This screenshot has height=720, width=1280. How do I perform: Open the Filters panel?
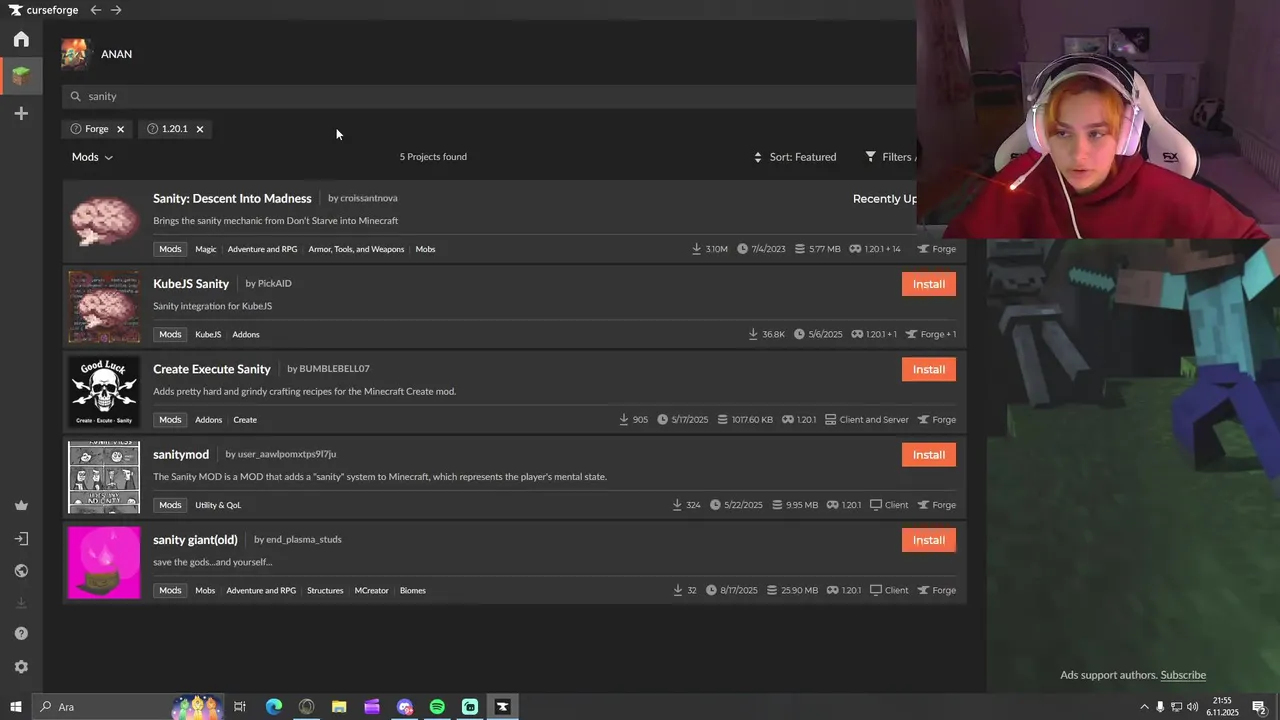pyautogui.click(x=890, y=157)
